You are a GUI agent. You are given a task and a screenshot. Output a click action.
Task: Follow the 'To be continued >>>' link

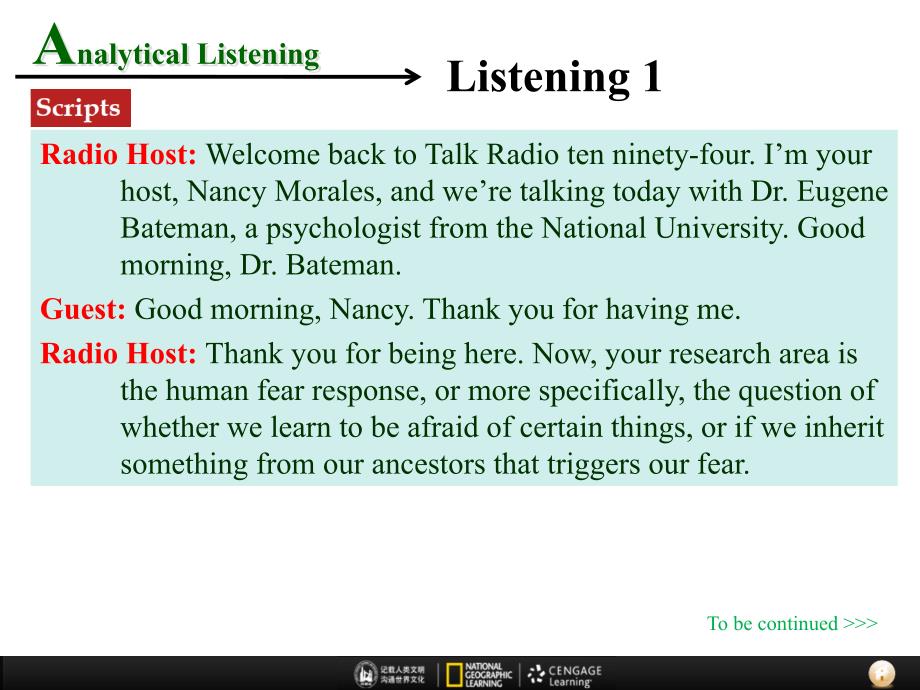(791, 623)
